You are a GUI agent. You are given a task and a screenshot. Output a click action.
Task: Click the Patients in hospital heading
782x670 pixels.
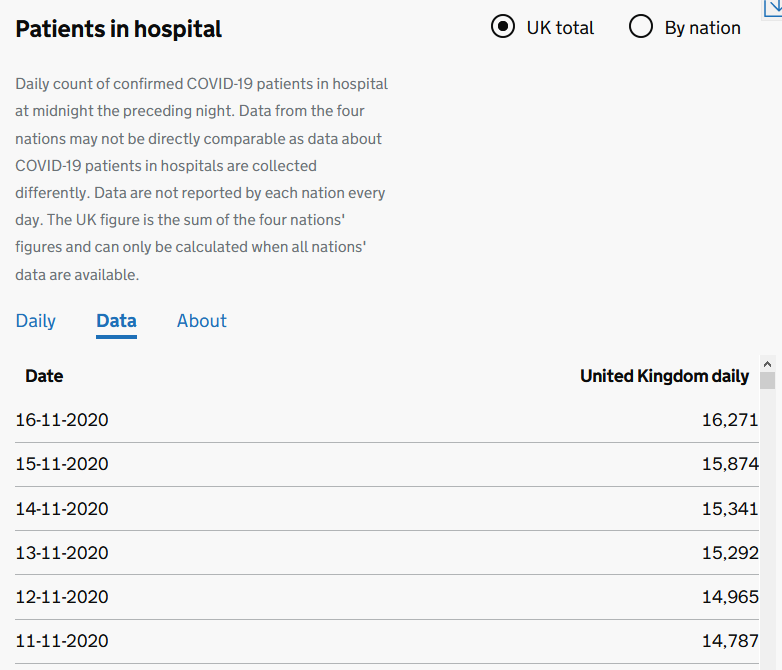click(x=118, y=29)
